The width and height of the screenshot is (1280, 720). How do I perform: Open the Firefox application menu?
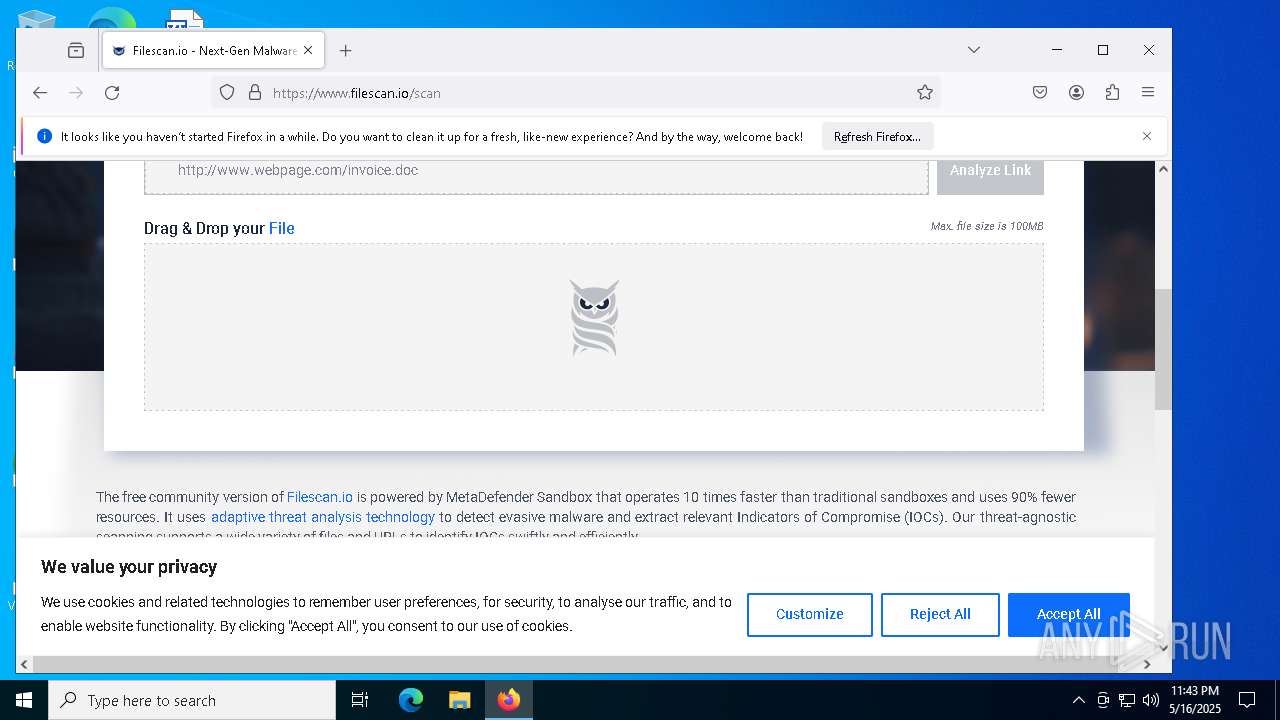coord(1148,93)
